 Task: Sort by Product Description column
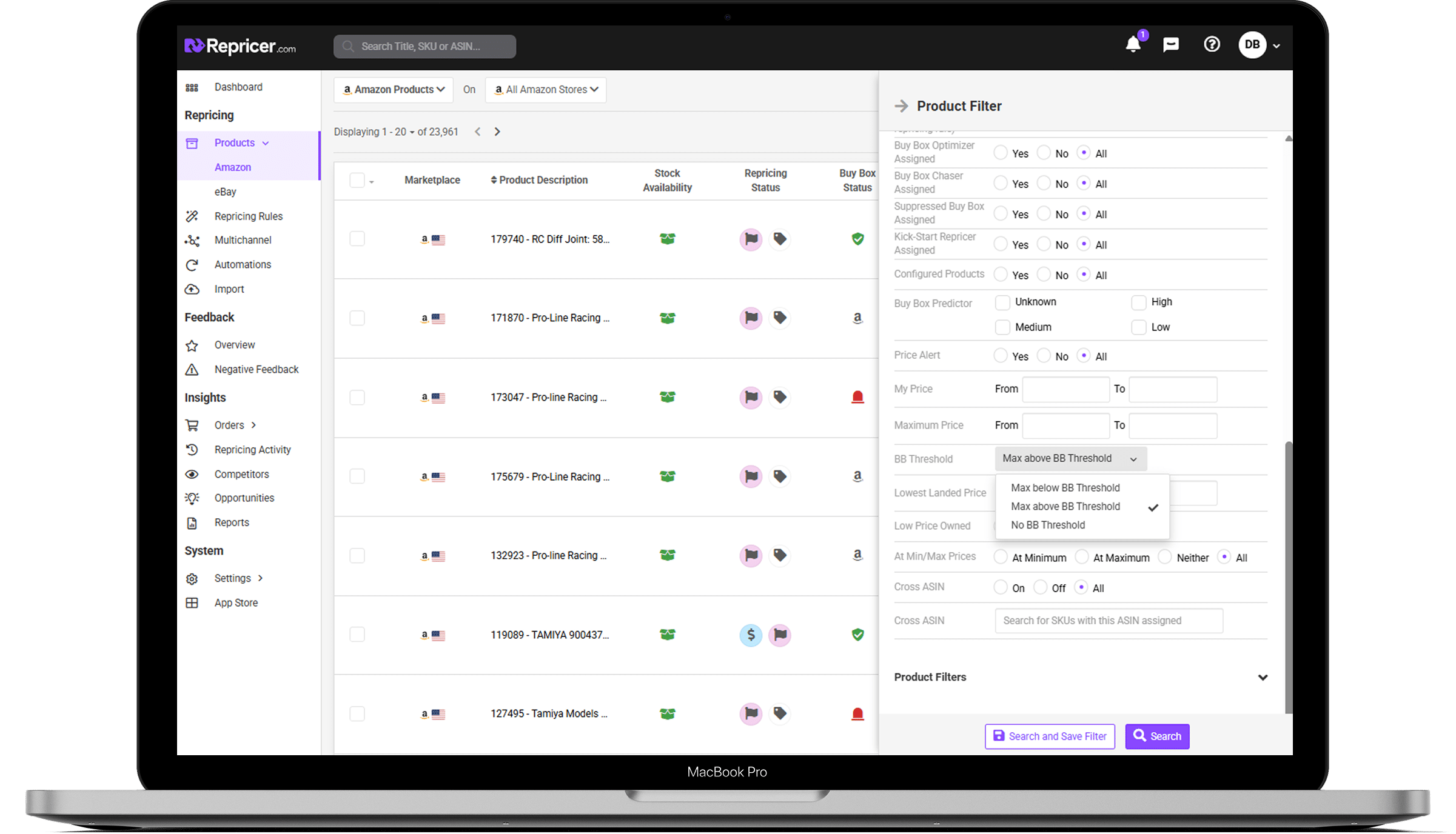point(539,180)
